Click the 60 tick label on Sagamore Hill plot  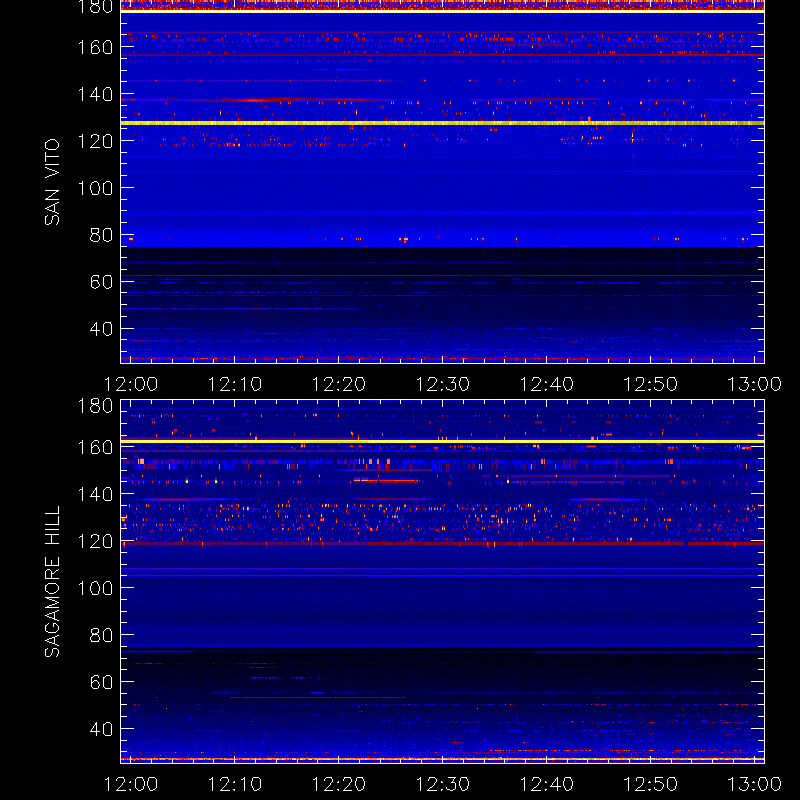click(101, 682)
